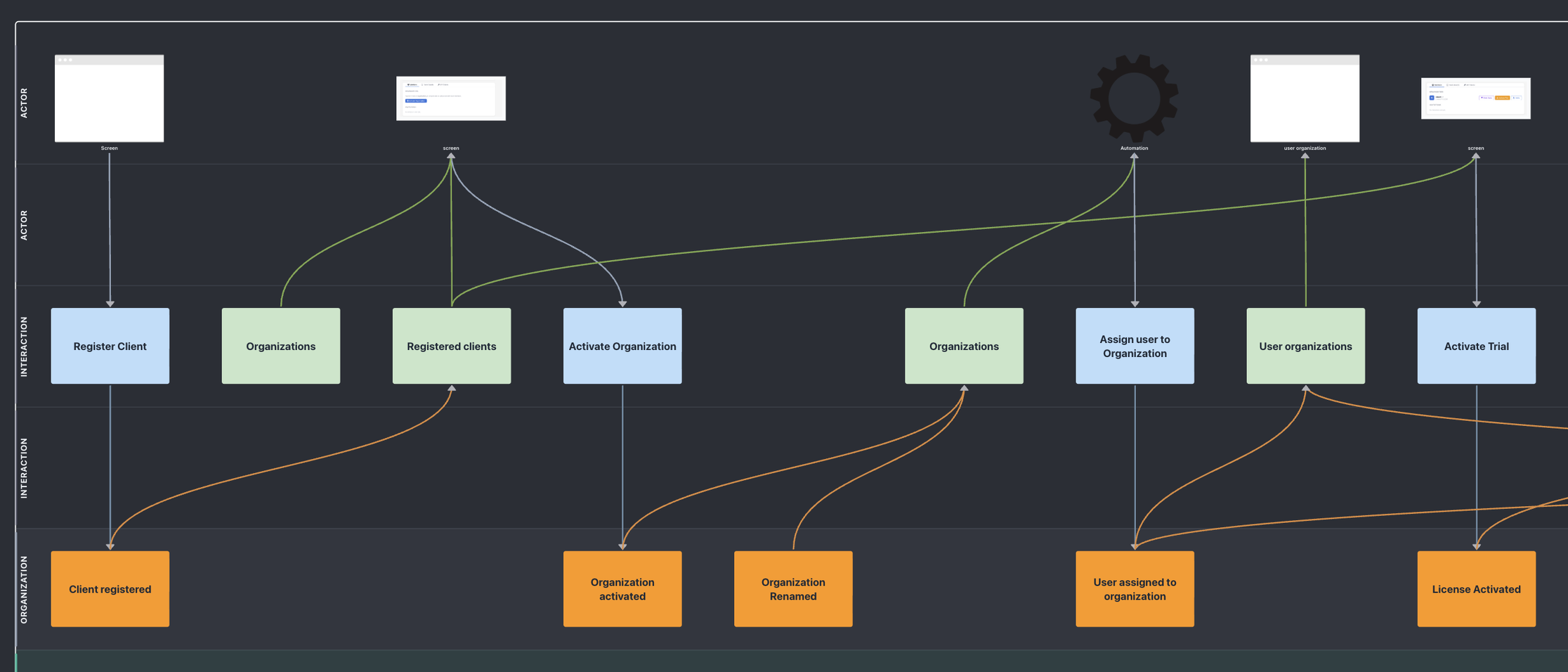The height and width of the screenshot is (672, 1568).
Task: Select the first Organizations view box
Action: [x=281, y=346]
